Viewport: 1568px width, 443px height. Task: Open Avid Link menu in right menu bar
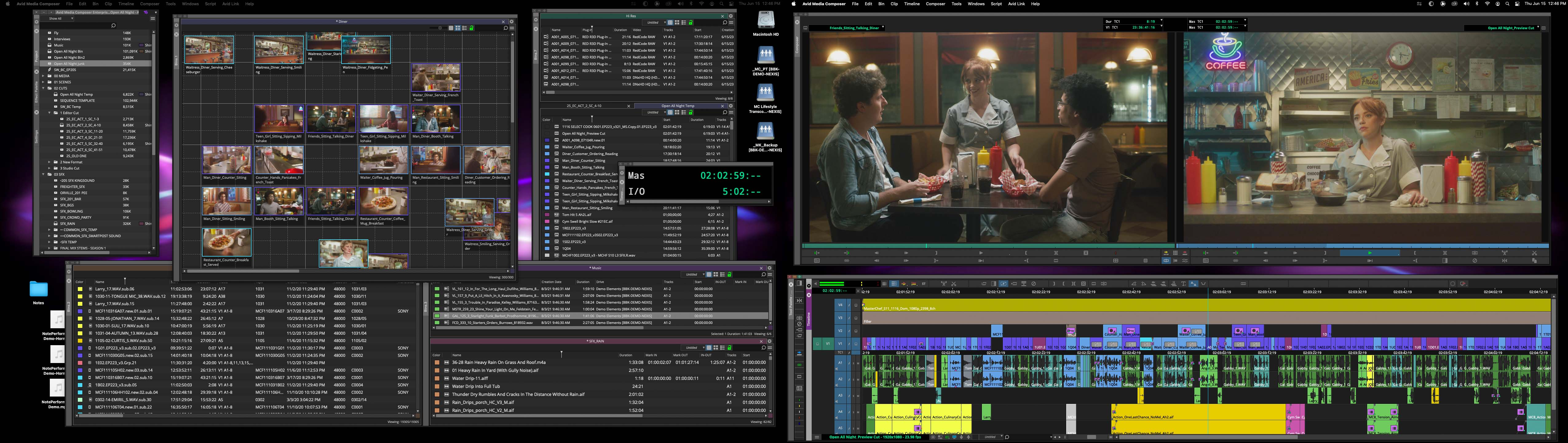[1016, 4]
